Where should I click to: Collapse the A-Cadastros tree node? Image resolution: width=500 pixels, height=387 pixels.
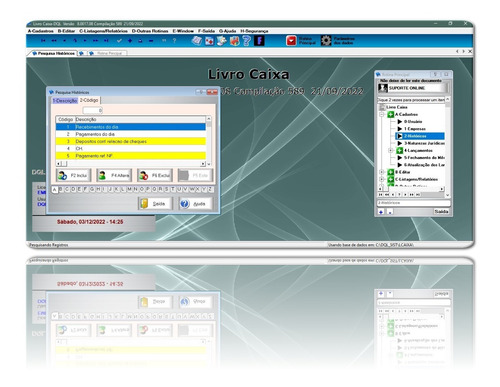click(x=382, y=115)
